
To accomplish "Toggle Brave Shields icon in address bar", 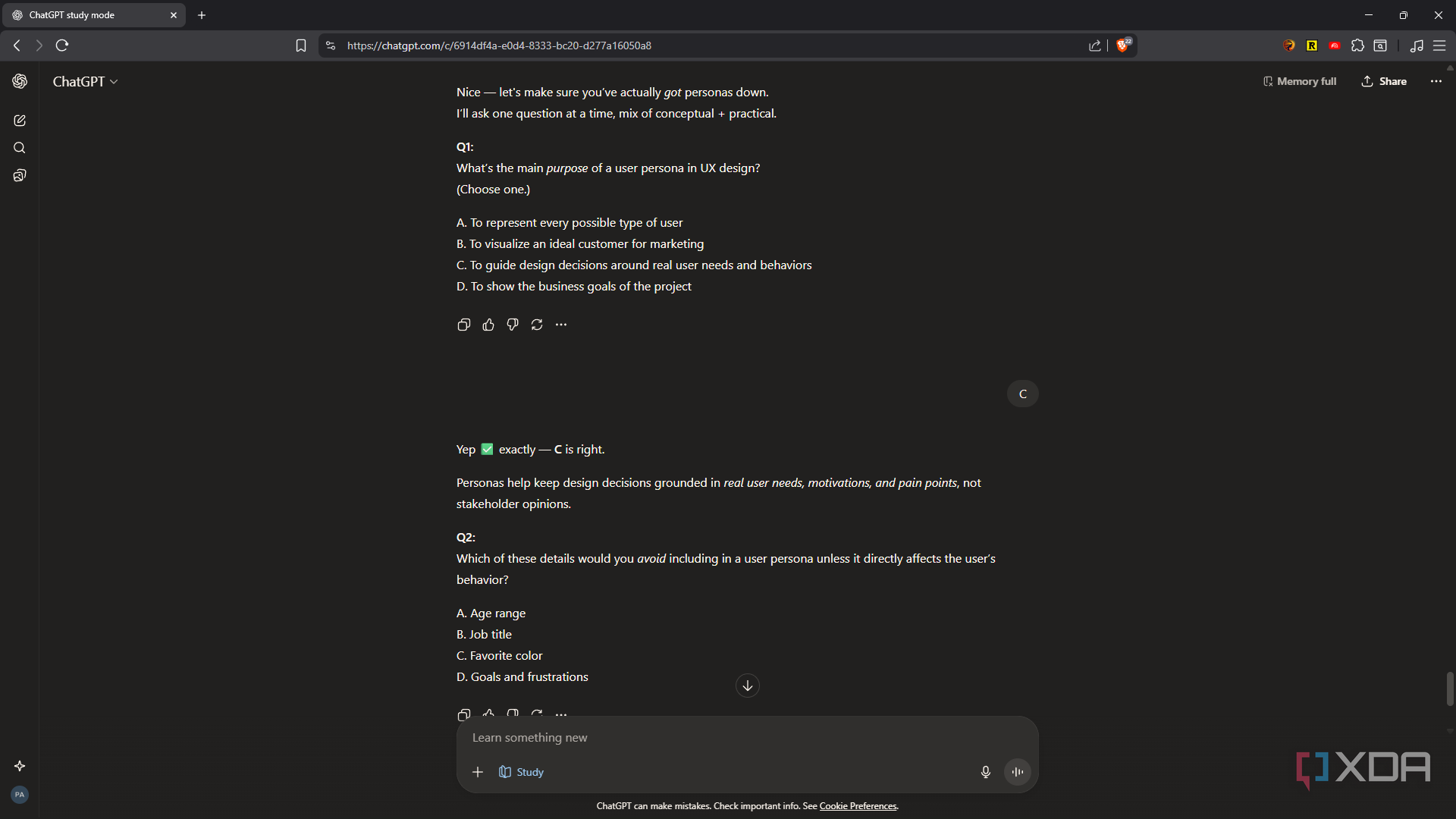I will 1123,45.
